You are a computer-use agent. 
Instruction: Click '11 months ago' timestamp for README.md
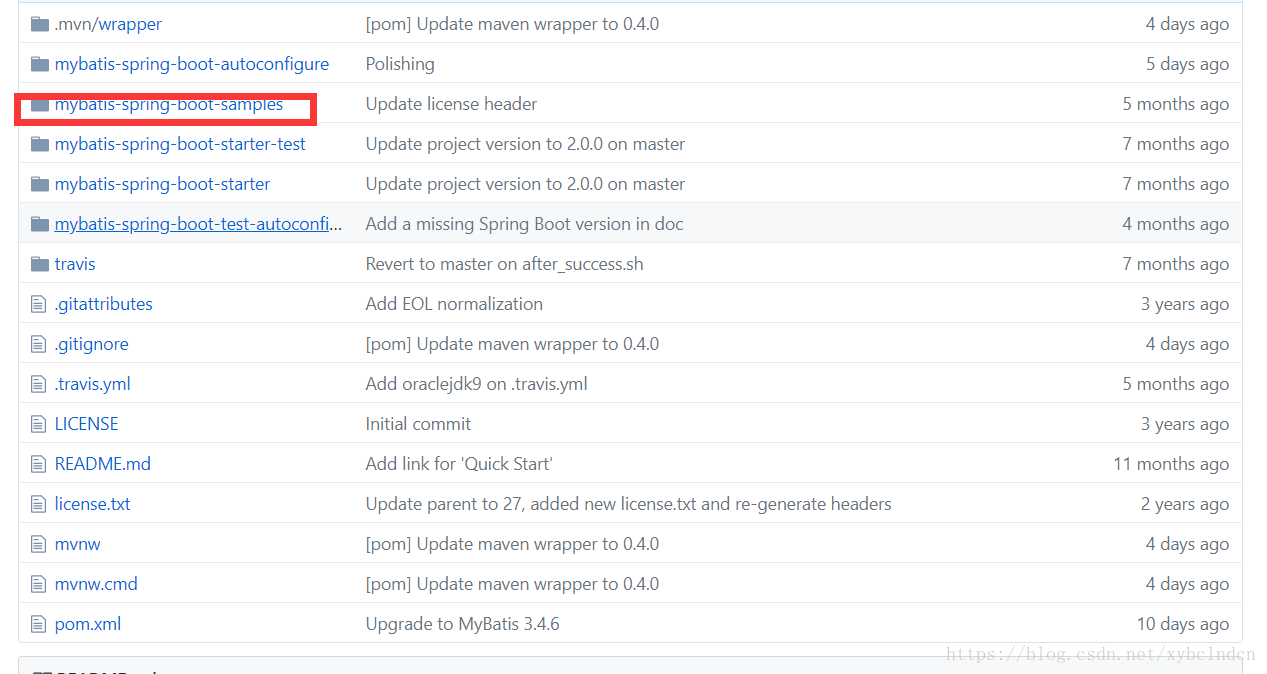[x=1171, y=464]
